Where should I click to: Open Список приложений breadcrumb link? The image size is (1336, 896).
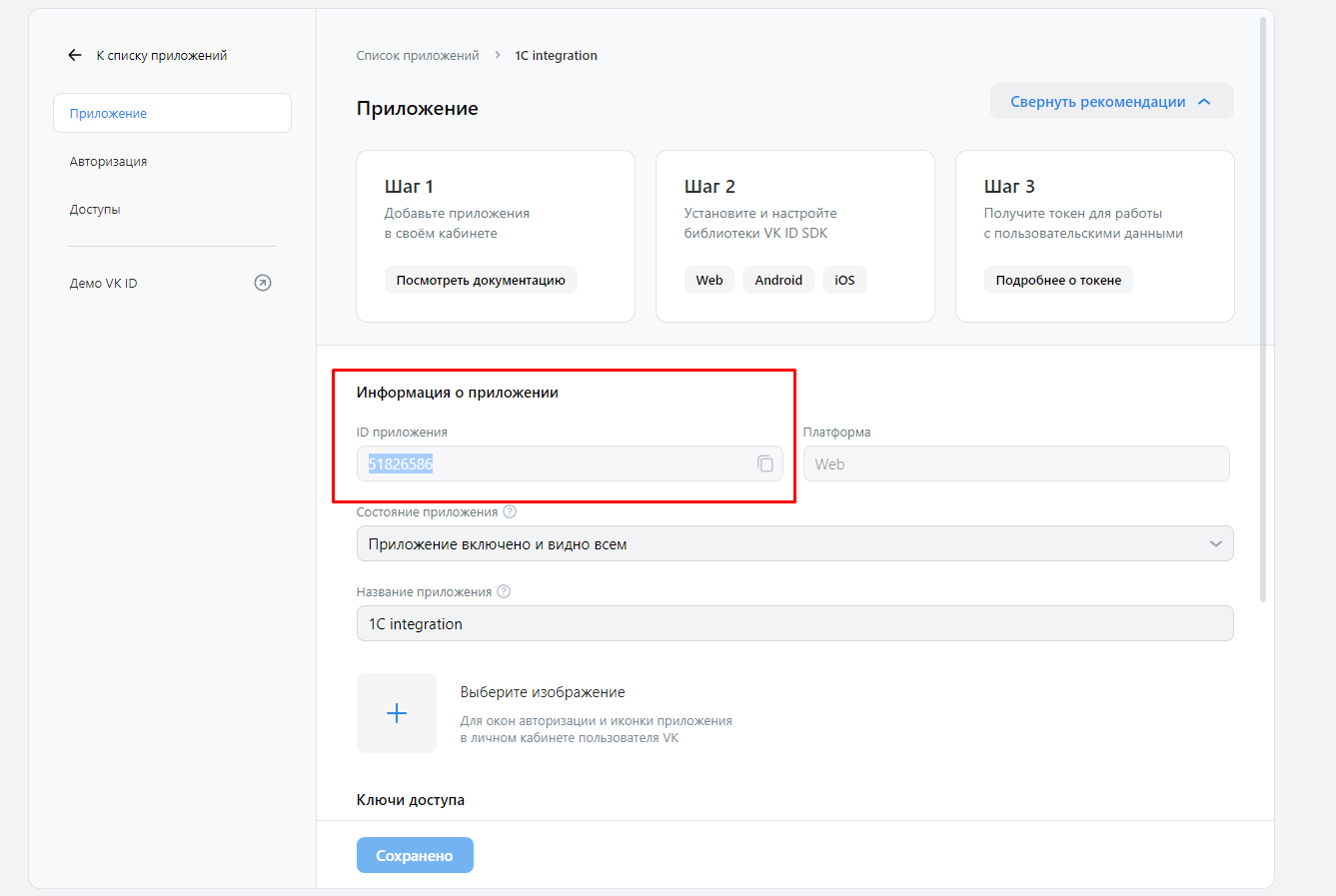[x=418, y=56]
